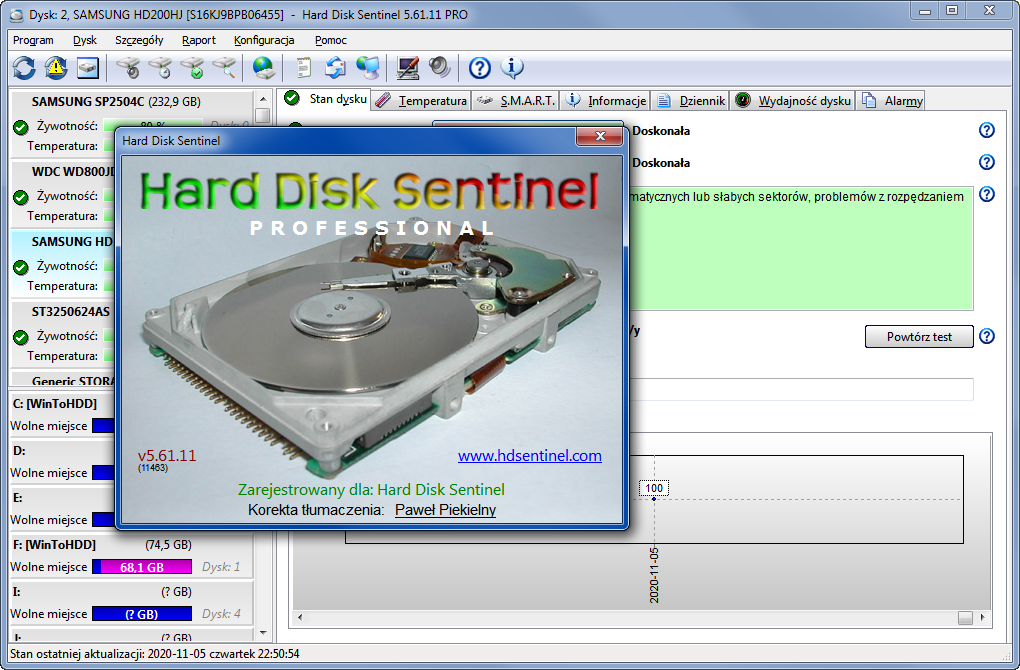This screenshot has width=1020, height=670.
Task: Click the v5.61.11 version text in dialog
Action: [x=167, y=455]
